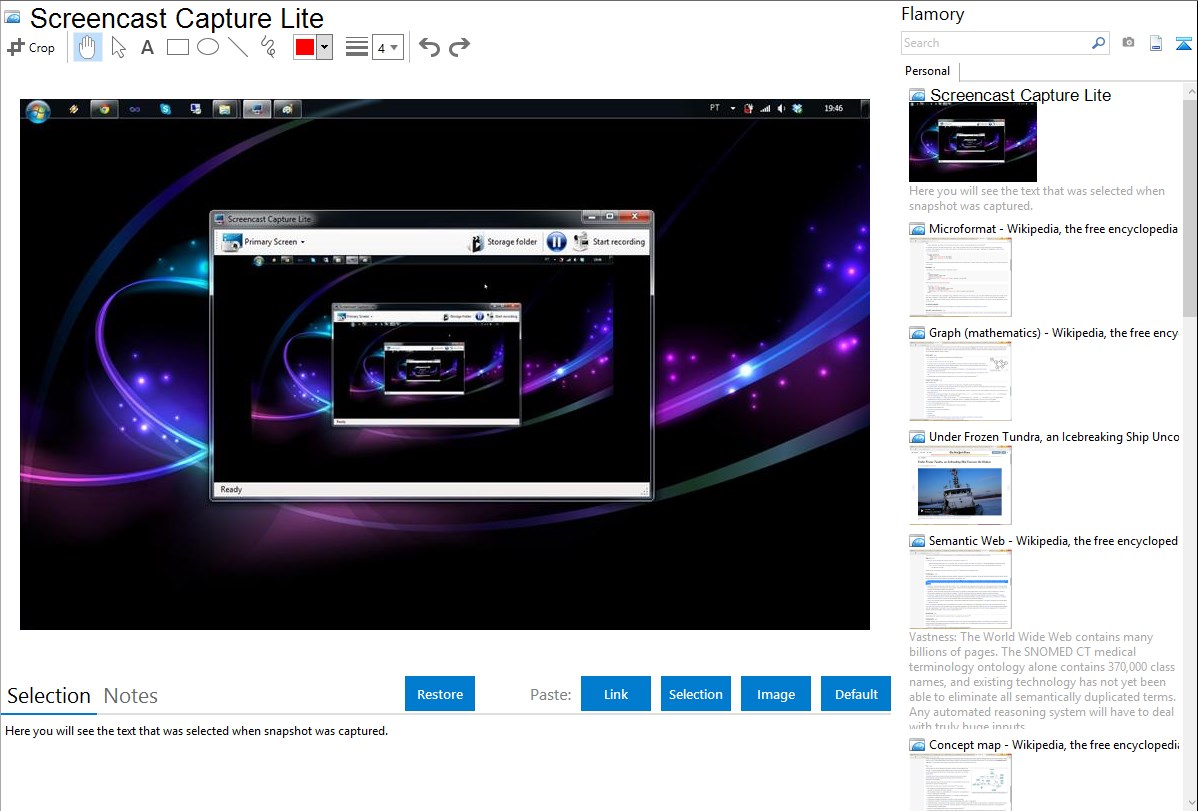Open the Selection tab
The height and width of the screenshot is (811, 1198).
point(49,696)
